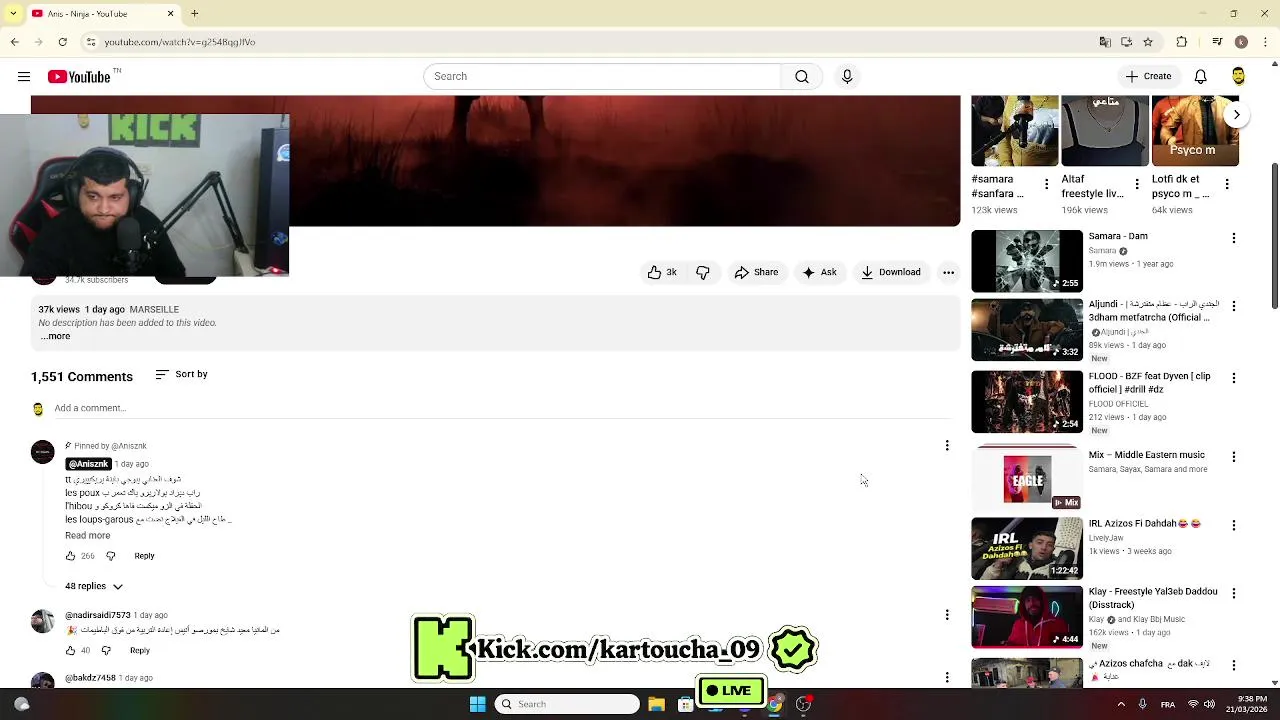
Task: Open Chrome three-dot menu
Action: 1266,42
